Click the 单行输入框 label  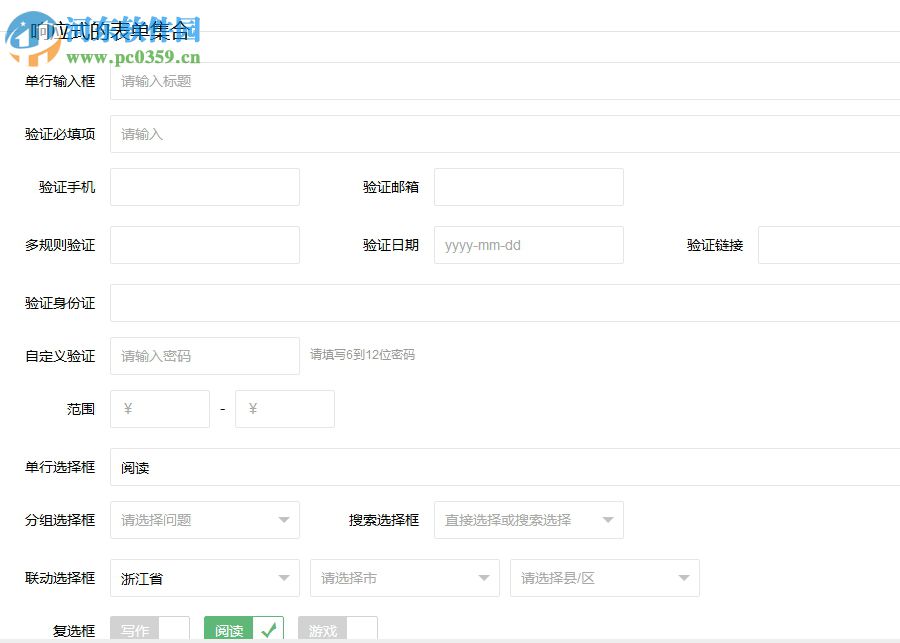click(x=60, y=81)
